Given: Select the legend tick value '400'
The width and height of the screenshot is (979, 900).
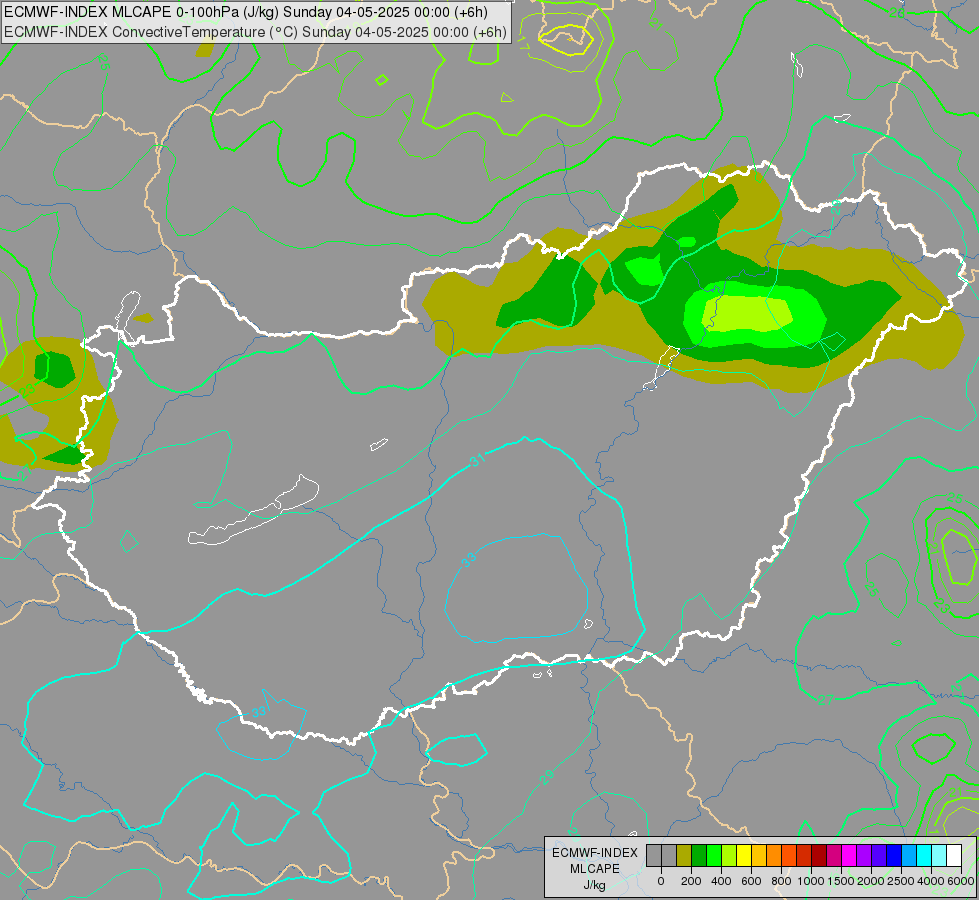Looking at the screenshot, I should [721, 881].
